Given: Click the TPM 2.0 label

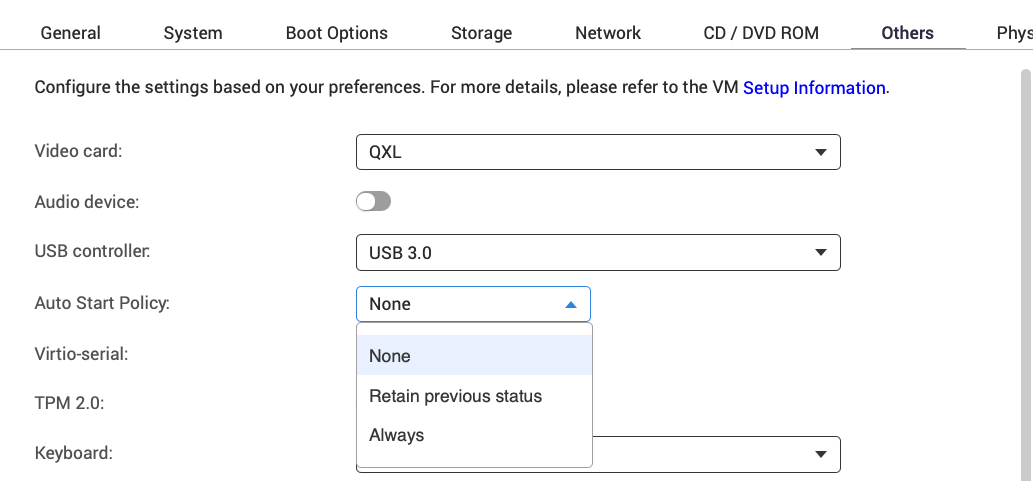Looking at the screenshot, I should 70,403.
